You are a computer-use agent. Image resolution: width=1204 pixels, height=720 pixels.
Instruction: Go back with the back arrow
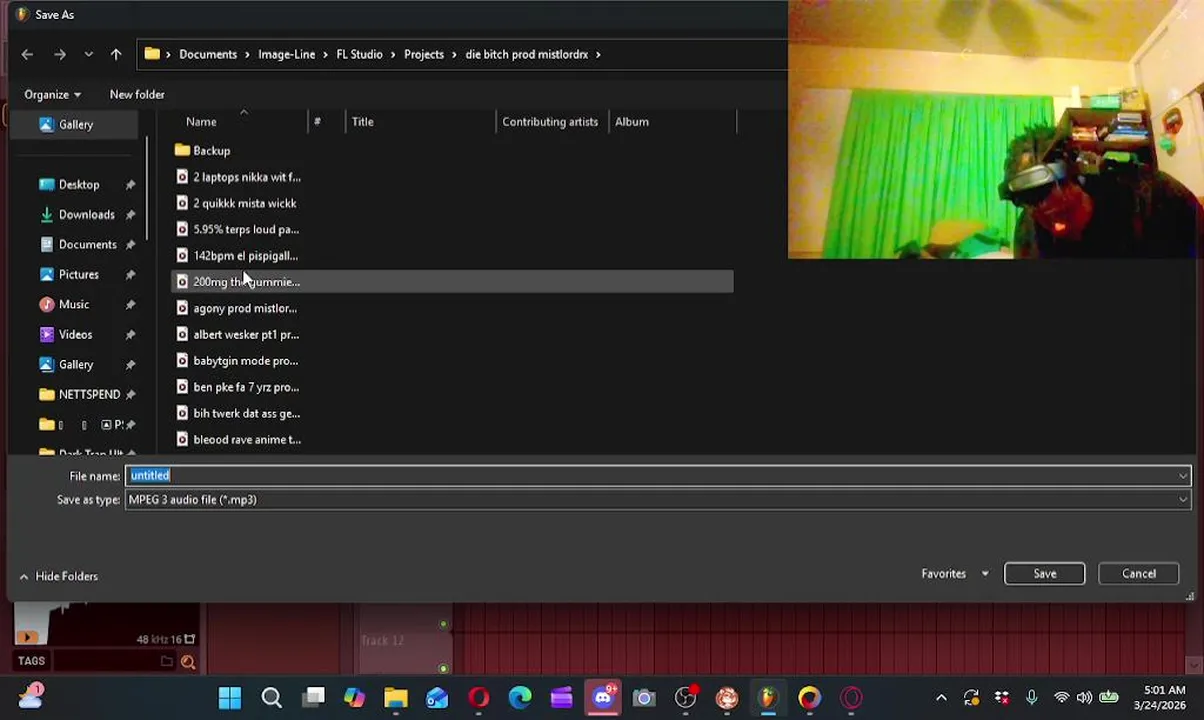(27, 54)
